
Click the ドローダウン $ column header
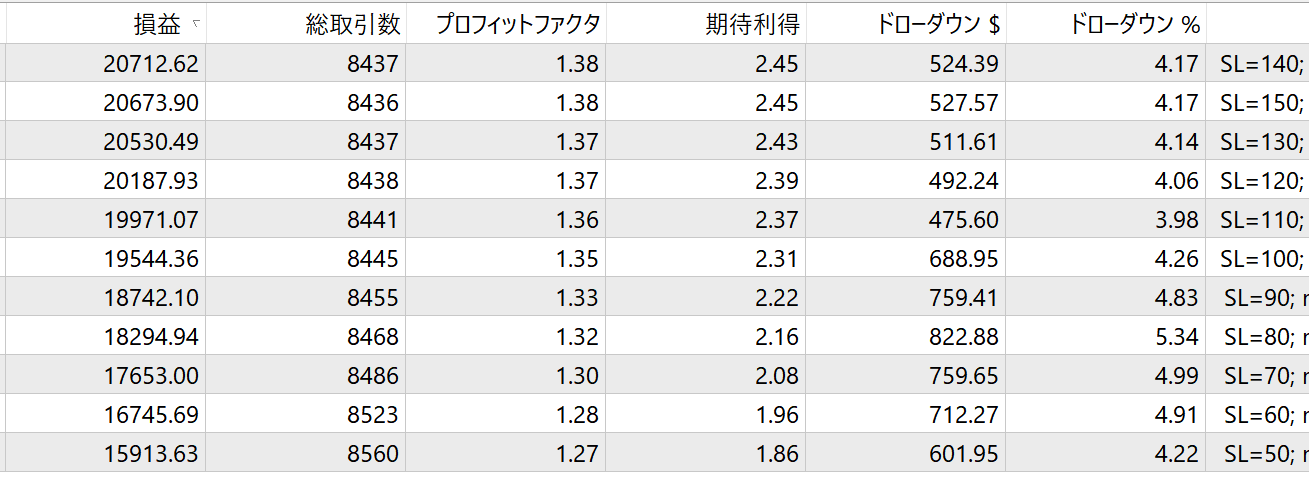click(x=938, y=25)
